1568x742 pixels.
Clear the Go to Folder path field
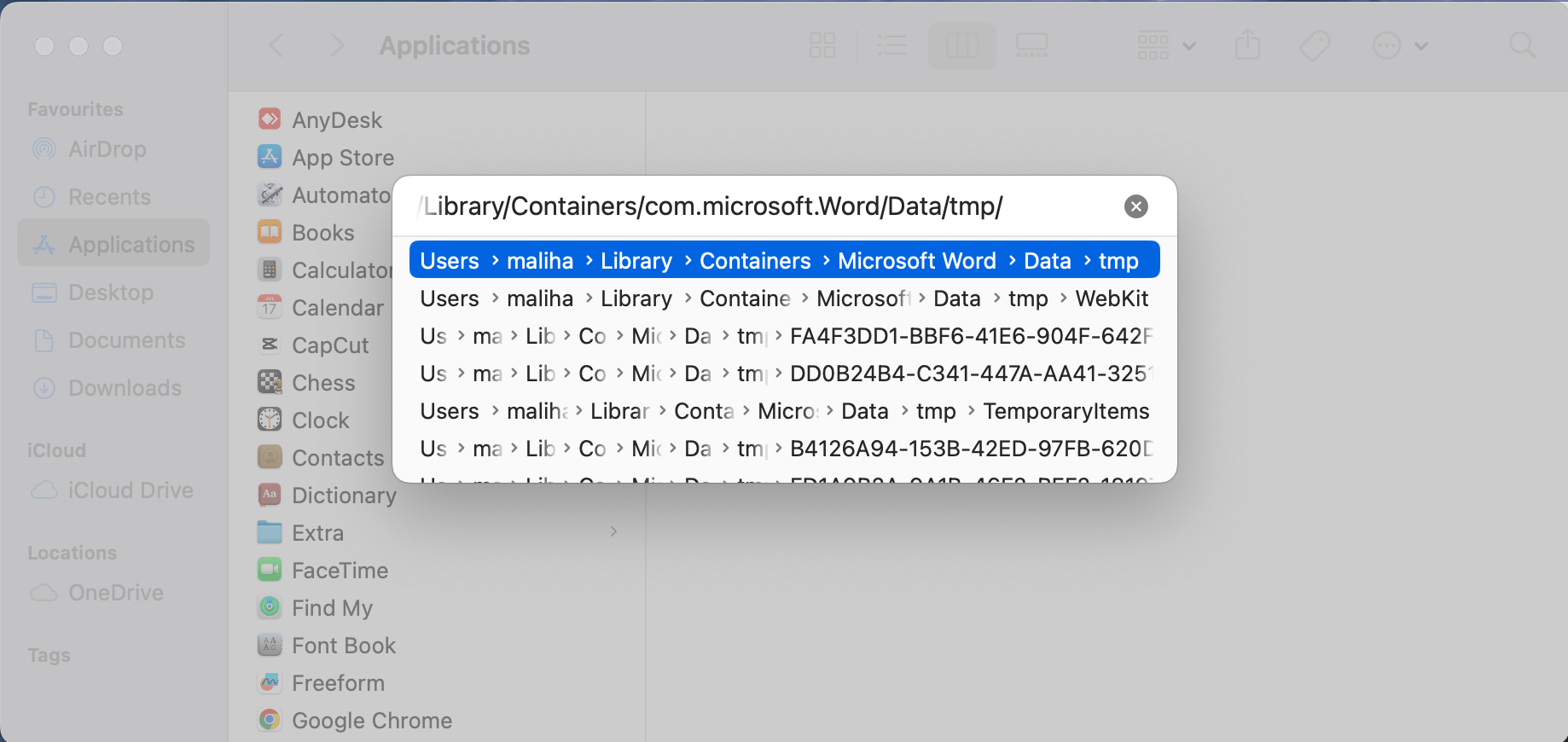[x=1135, y=206]
